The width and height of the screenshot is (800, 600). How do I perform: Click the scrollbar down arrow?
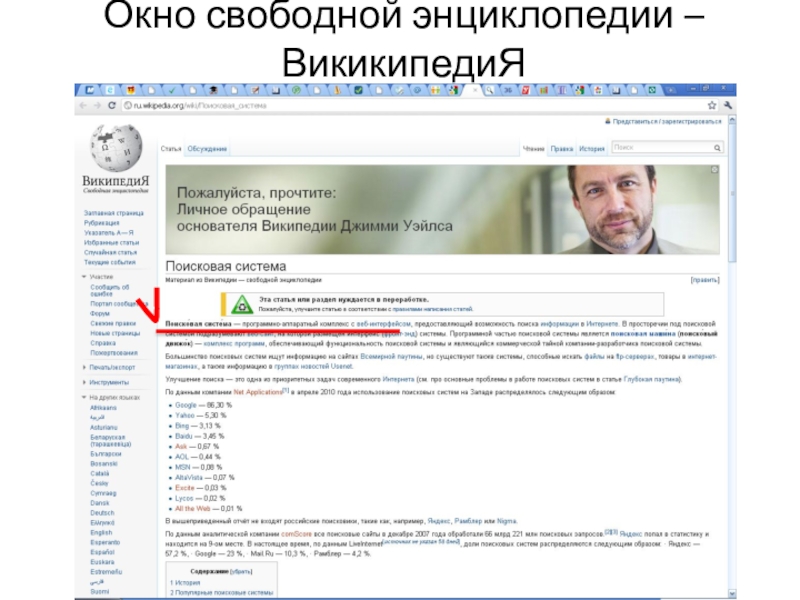click(x=732, y=594)
